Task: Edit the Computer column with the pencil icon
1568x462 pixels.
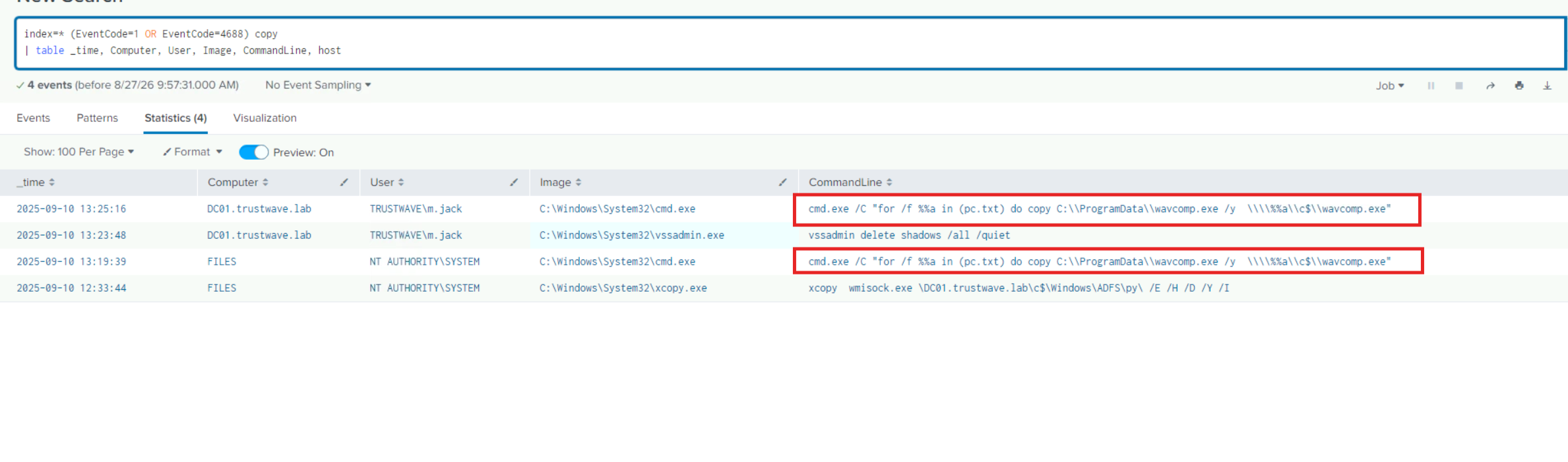Action: point(344,182)
